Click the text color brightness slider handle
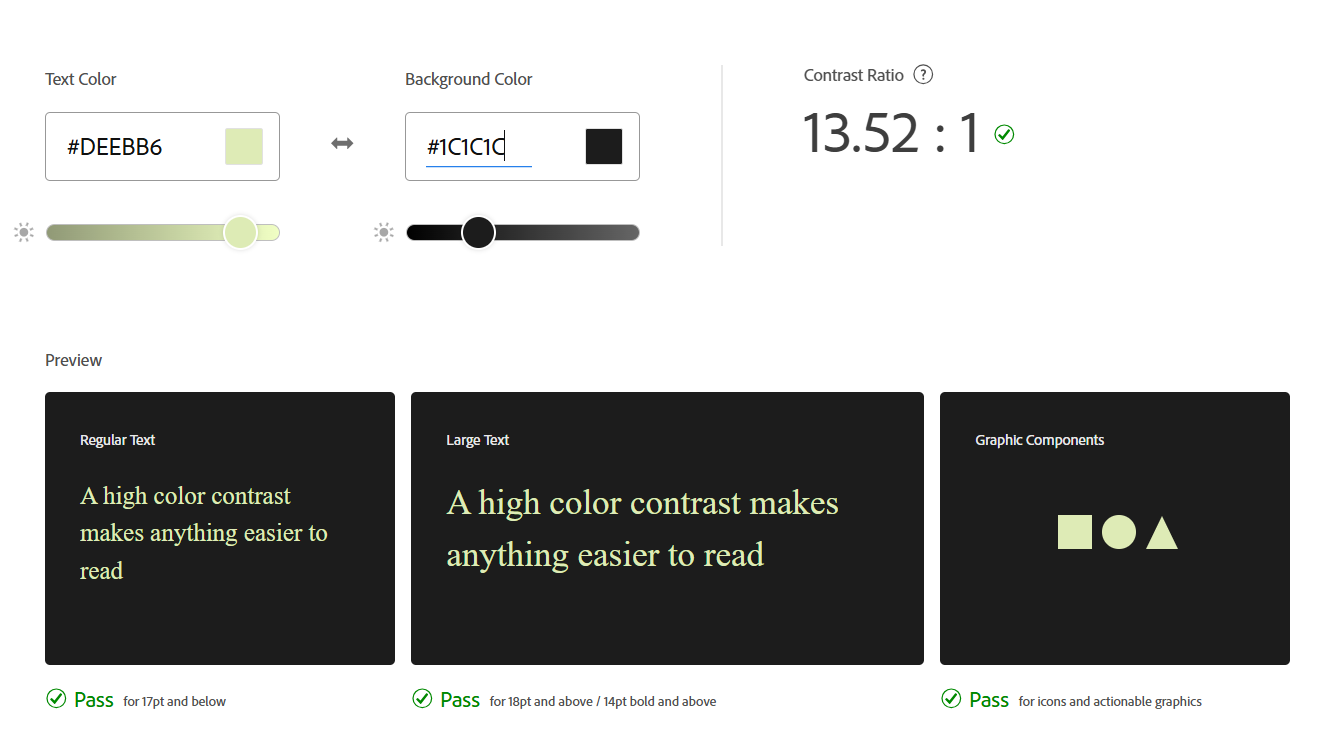The height and width of the screenshot is (756, 1328). click(240, 233)
